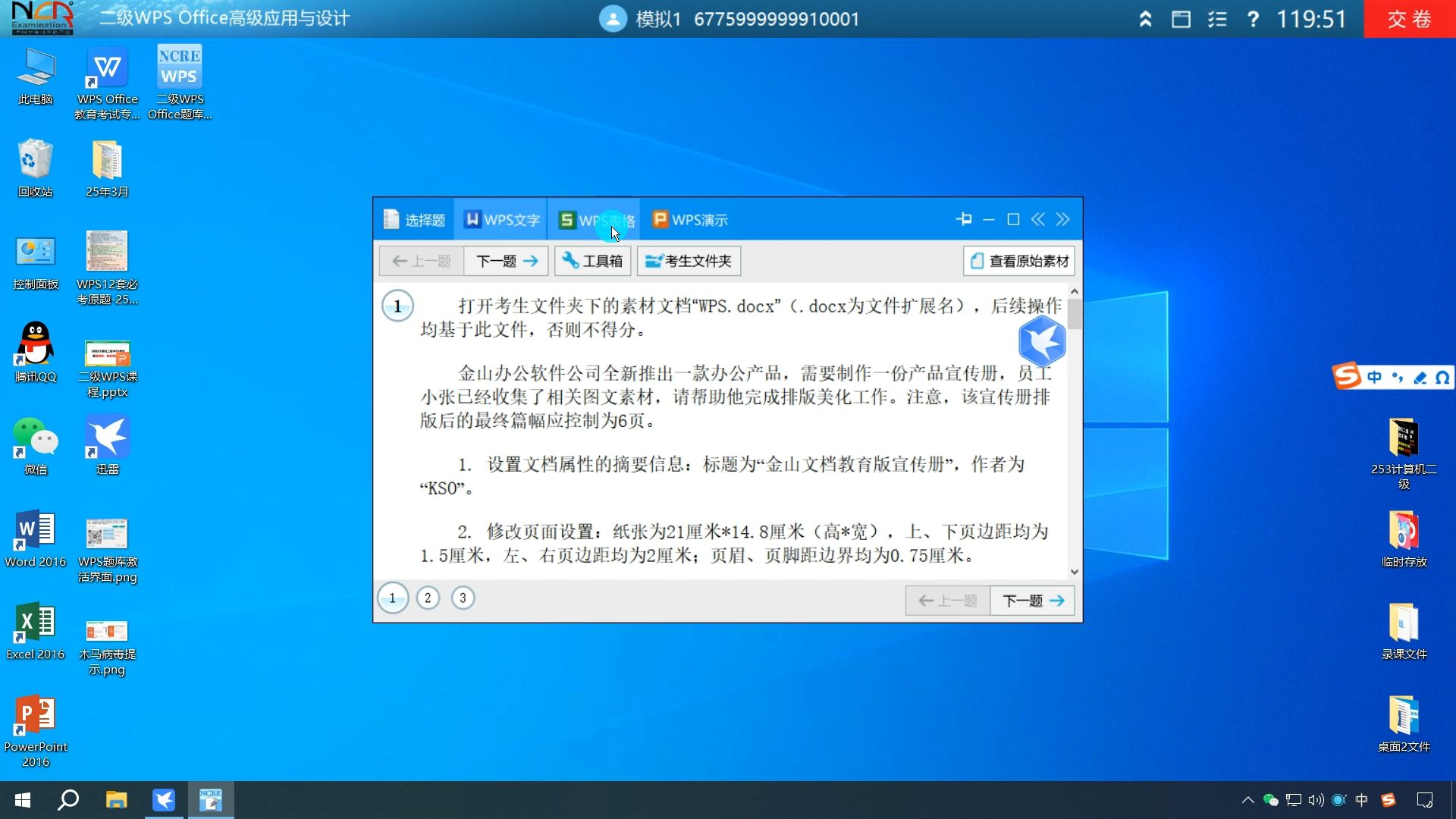Viewport: 1456px width, 819px height.
Task: Switch to the 选择题 tab
Action: (x=414, y=220)
